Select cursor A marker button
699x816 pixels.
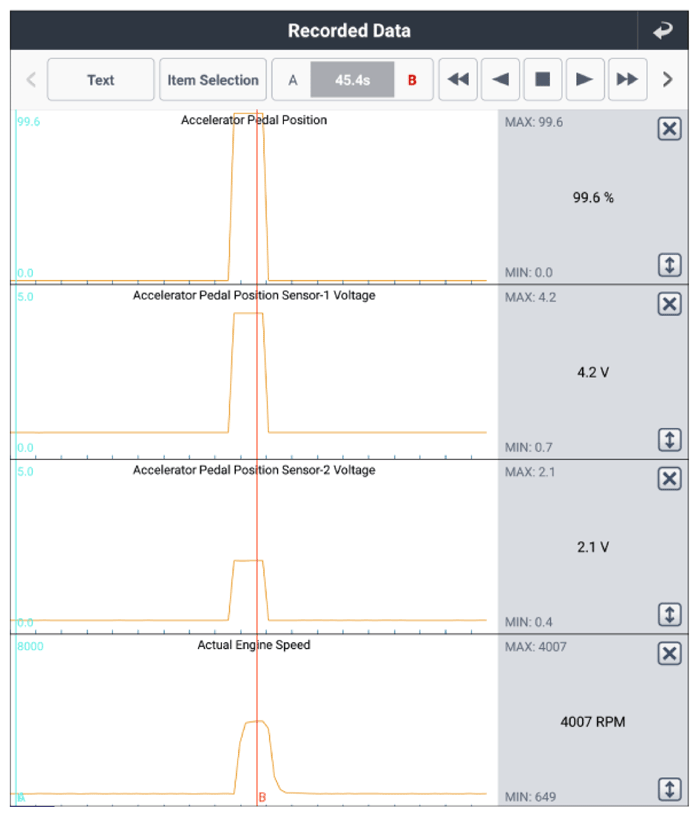[x=293, y=80]
